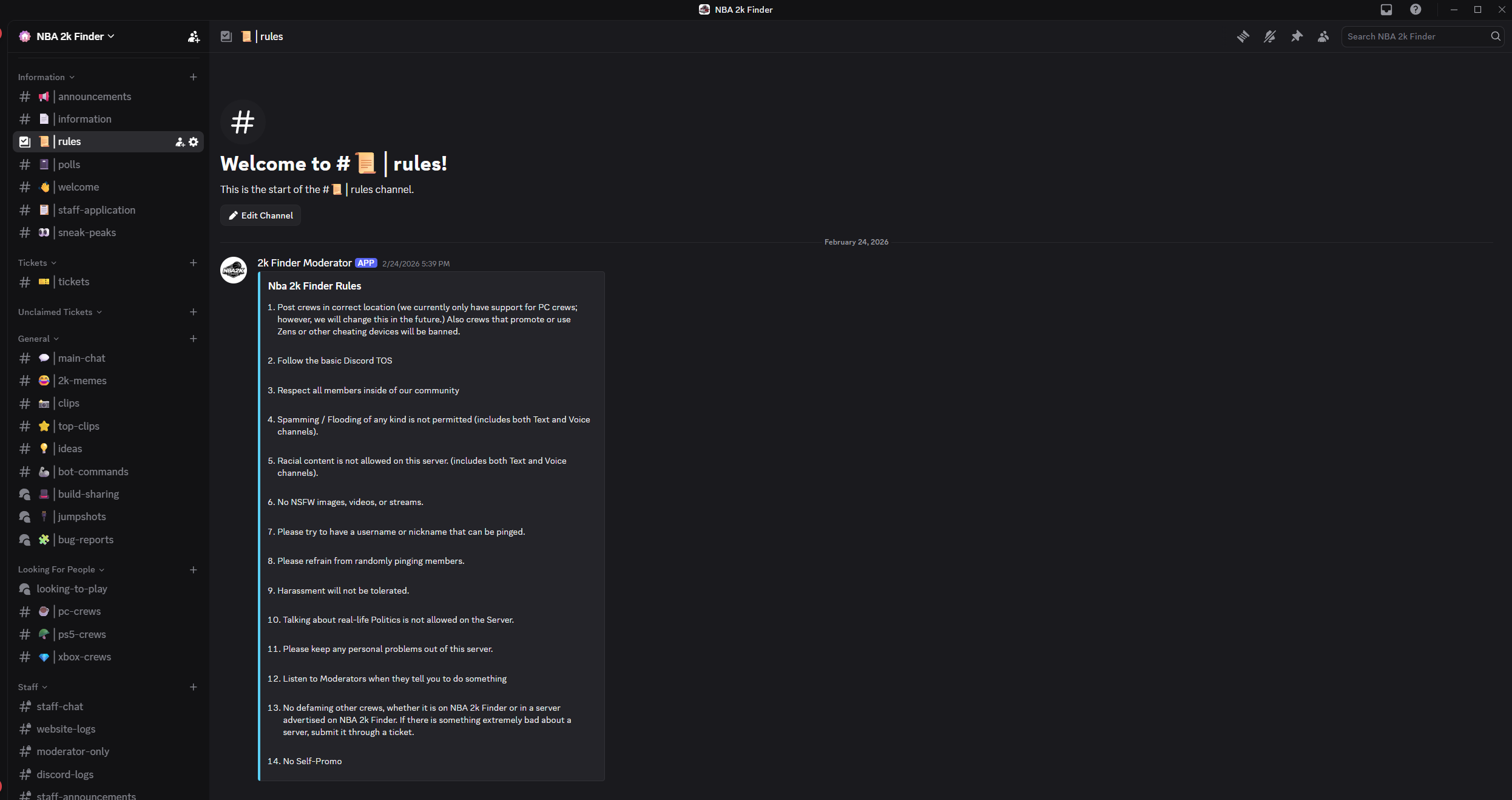Add a channel in the Tickets category
1512x800 pixels.
pyautogui.click(x=194, y=263)
